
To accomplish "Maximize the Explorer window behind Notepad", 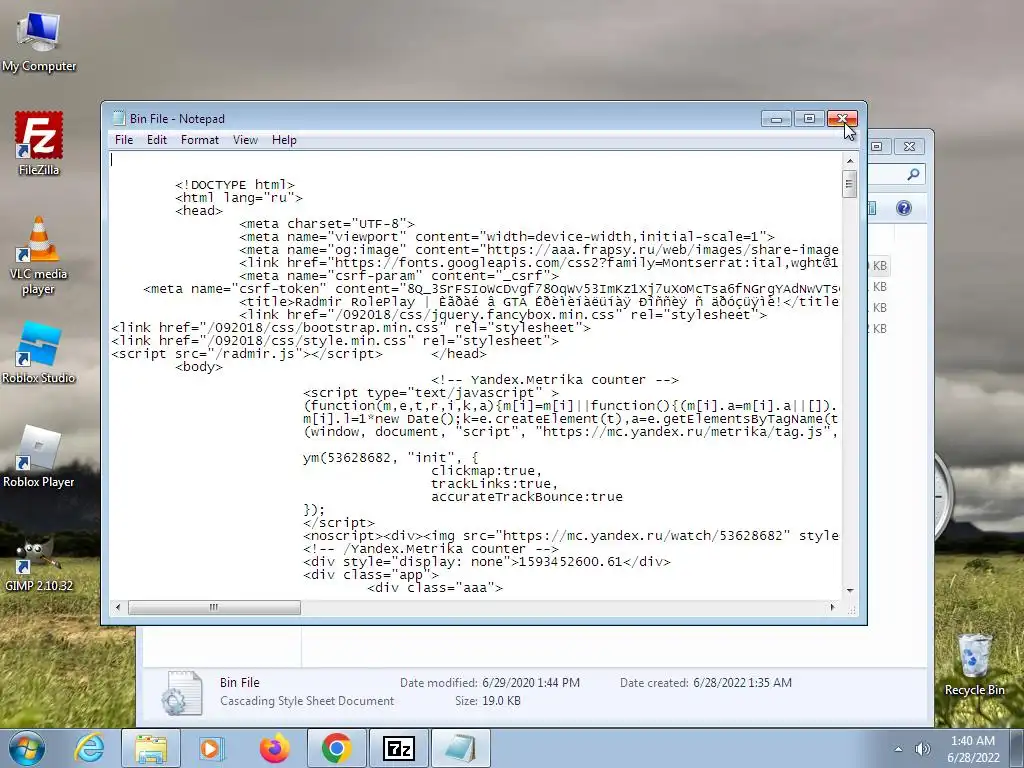I will point(877,146).
